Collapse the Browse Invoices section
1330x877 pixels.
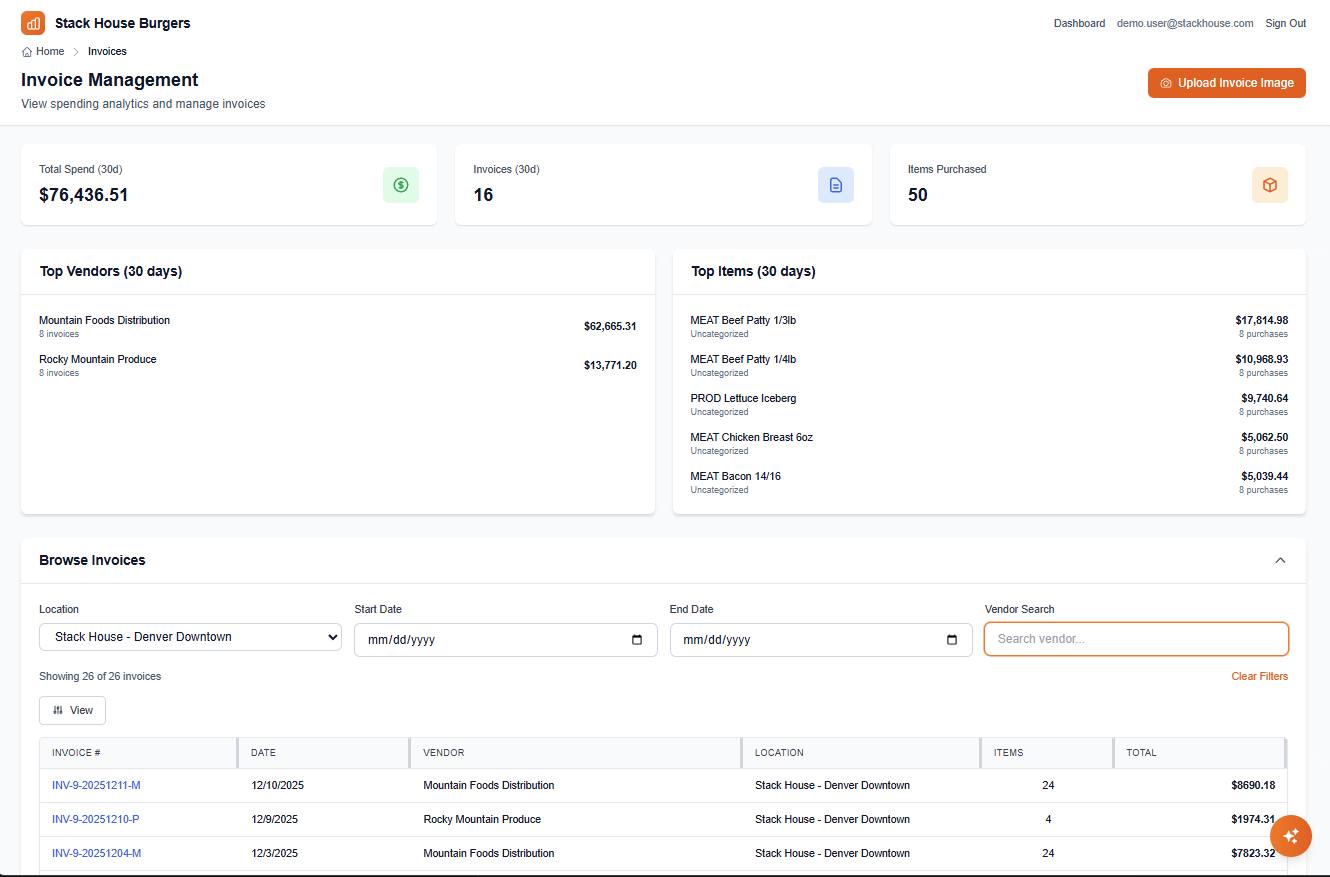point(1280,560)
